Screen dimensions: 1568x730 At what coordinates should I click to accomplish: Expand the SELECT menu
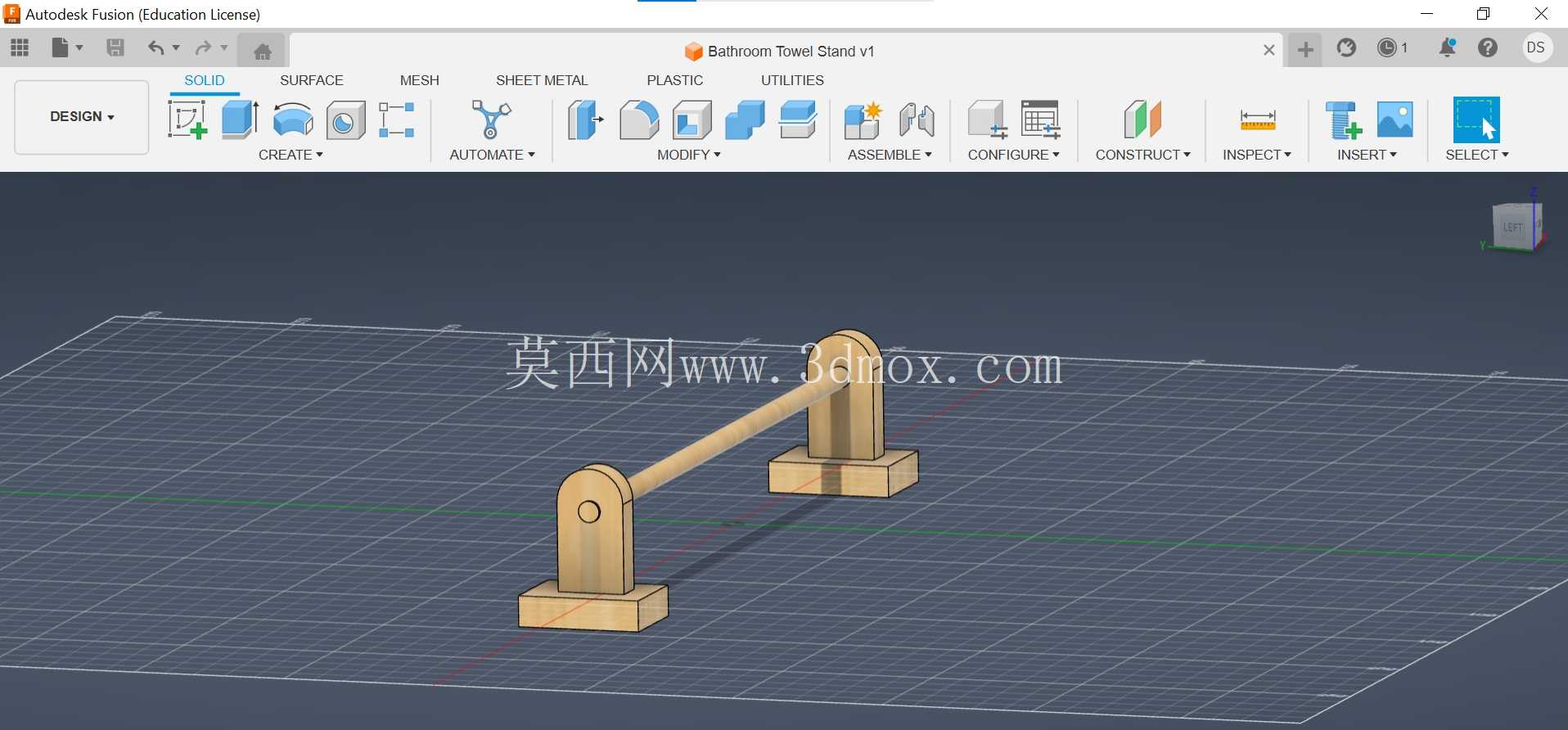click(x=1476, y=155)
